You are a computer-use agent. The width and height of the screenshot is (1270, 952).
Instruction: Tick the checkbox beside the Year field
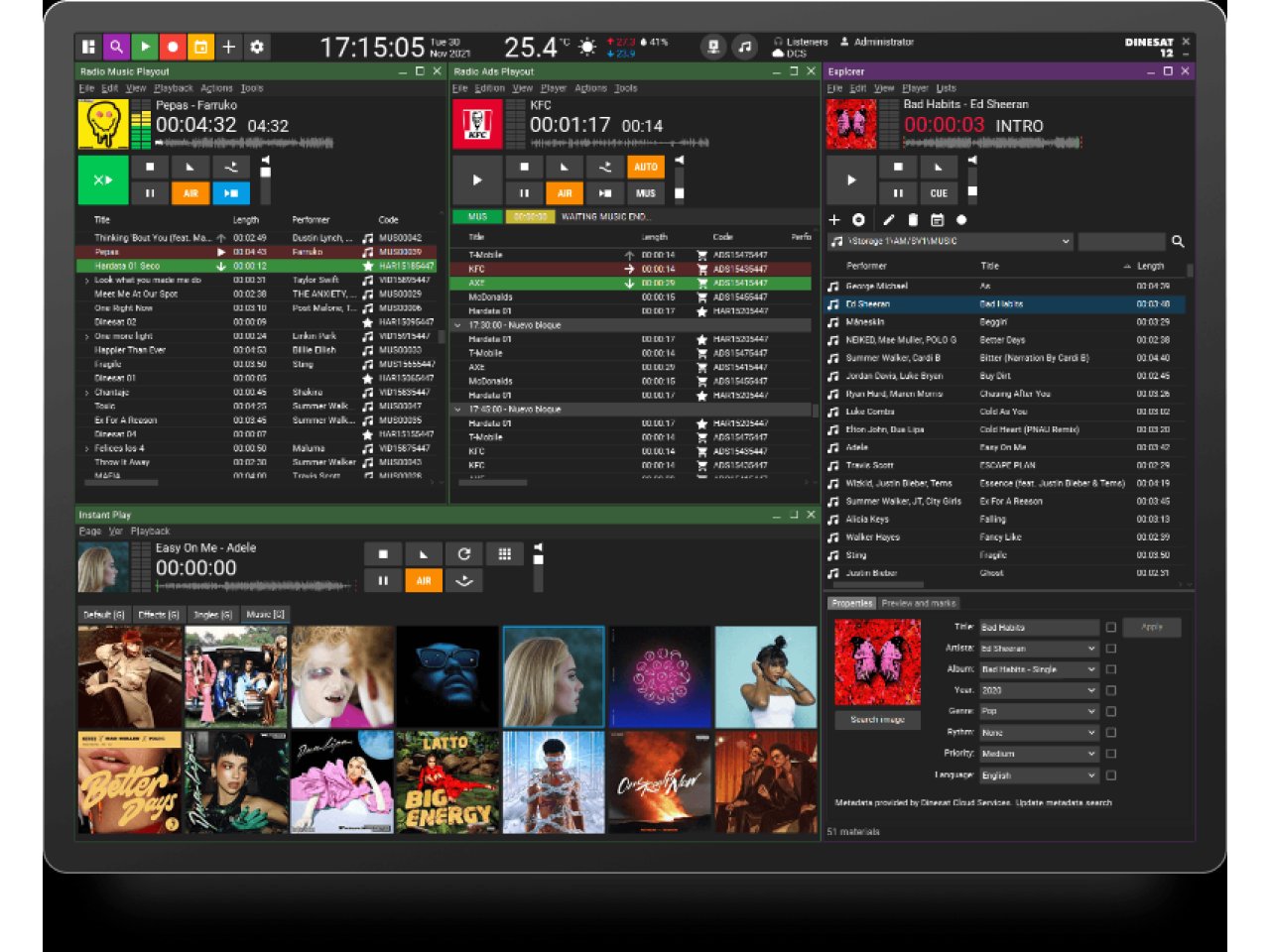[1111, 690]
